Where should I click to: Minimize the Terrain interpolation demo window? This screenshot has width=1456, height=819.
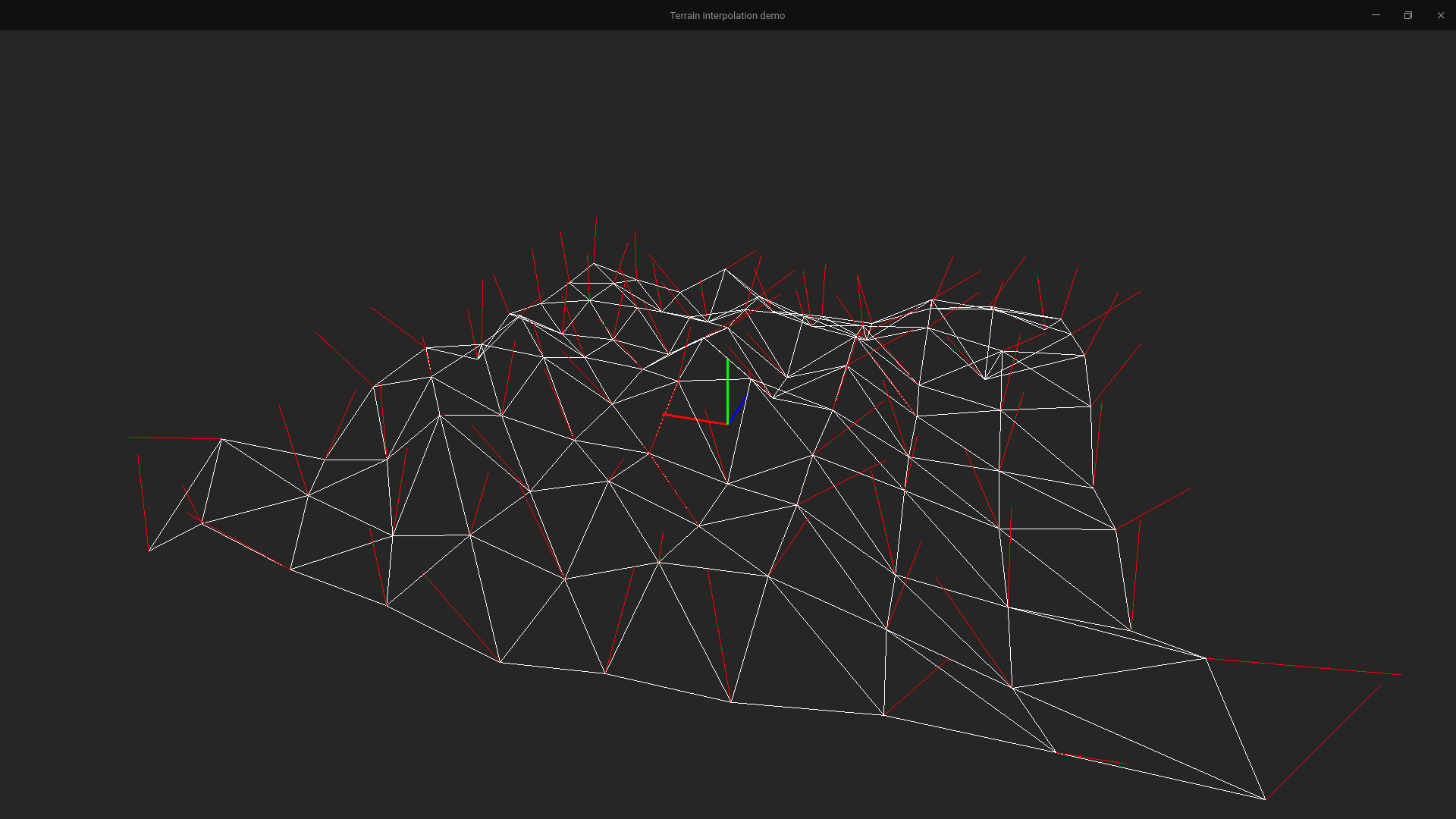click(x=1376, y=15)
